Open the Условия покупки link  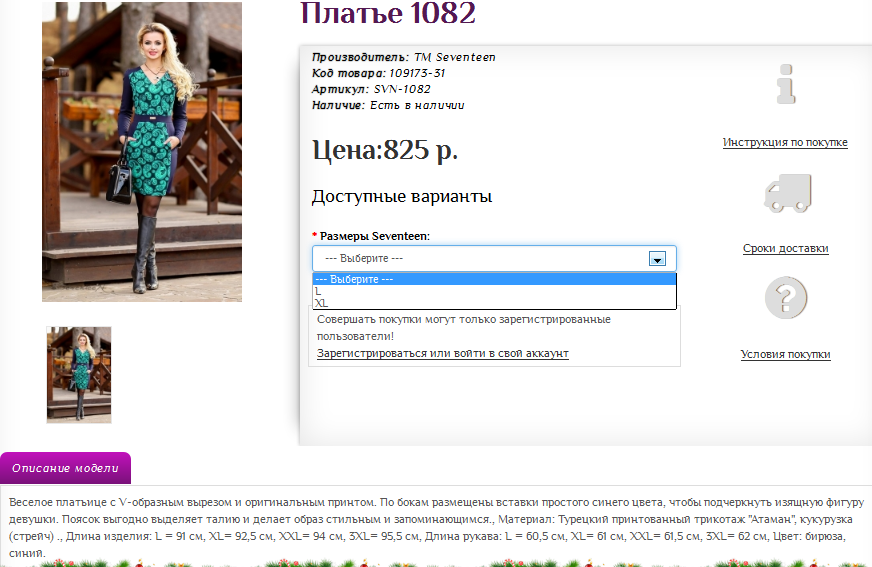(x=785, y=354)
